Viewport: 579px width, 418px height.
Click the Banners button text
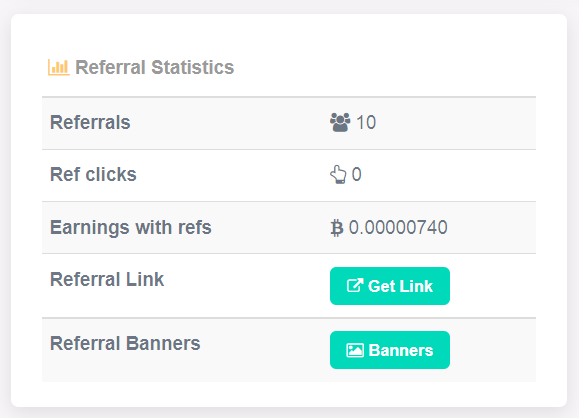401,350
